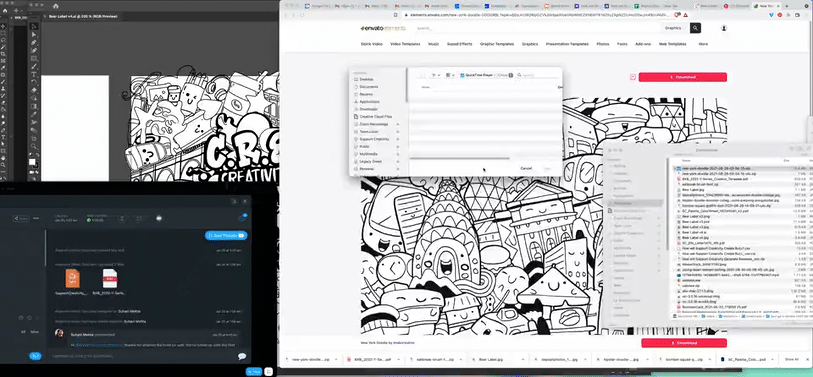The width and height of the screenshot is (813, 377).
Task: Click the blue task status button in chat panel
Action: [x=226, y=235]
